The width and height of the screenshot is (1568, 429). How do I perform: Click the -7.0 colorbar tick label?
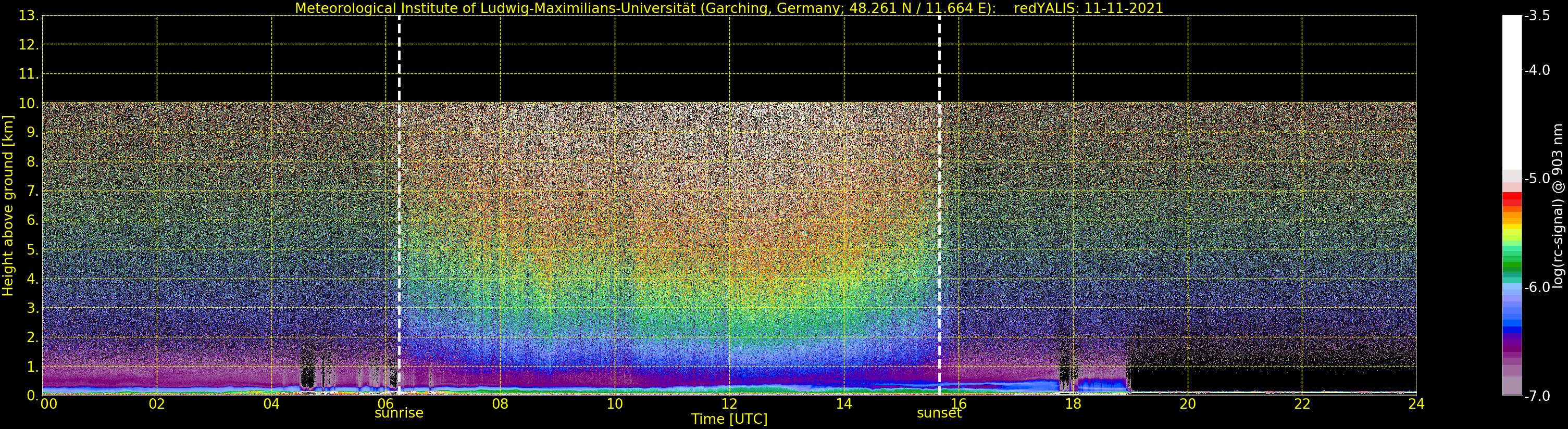[x=1537, y=396]
